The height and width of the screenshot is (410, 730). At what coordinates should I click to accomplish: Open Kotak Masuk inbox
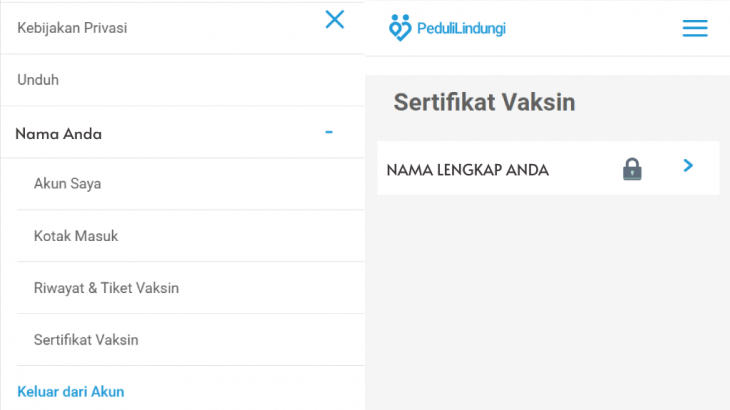click(x=76, y=236)
